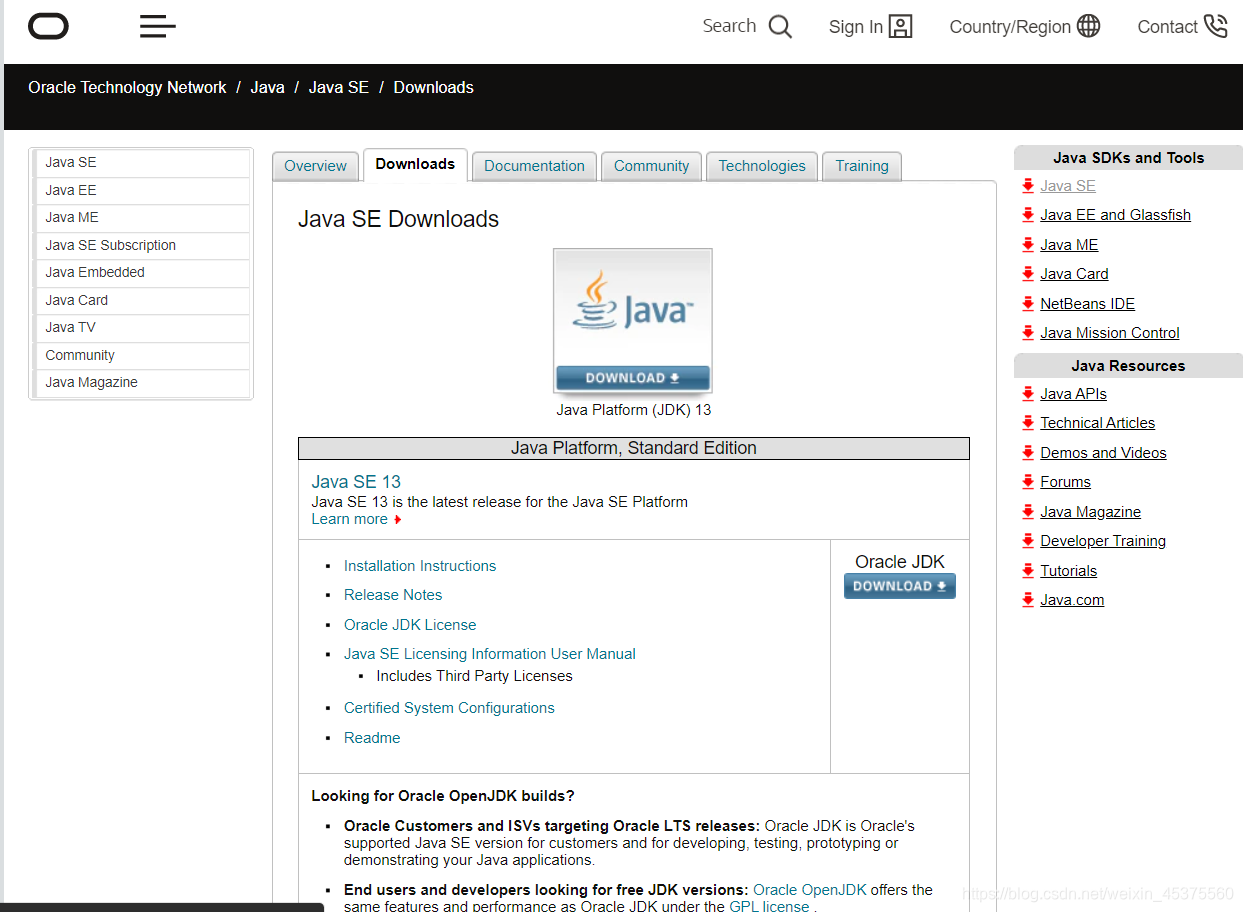
Task: Open Java TV in left sidebar
Action: pos(141,328)
